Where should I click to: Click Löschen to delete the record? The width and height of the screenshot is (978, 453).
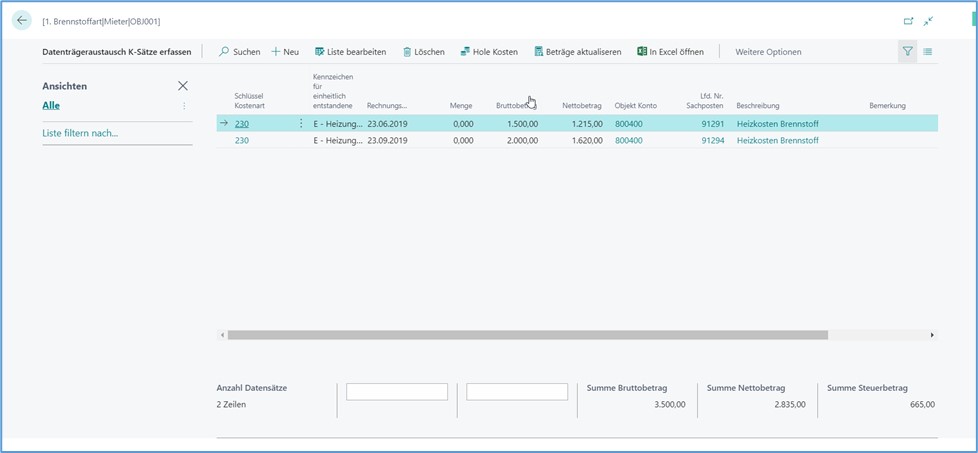coord(423,52)
